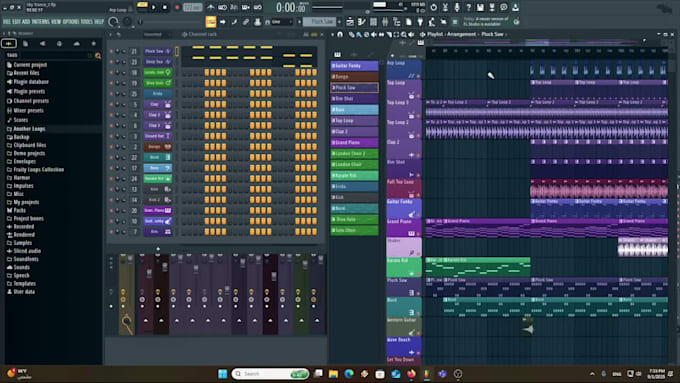Screen dimensions: 680x383
Task: Click the chat feedback icon in top toolbar
Action: tap(503, 7)
